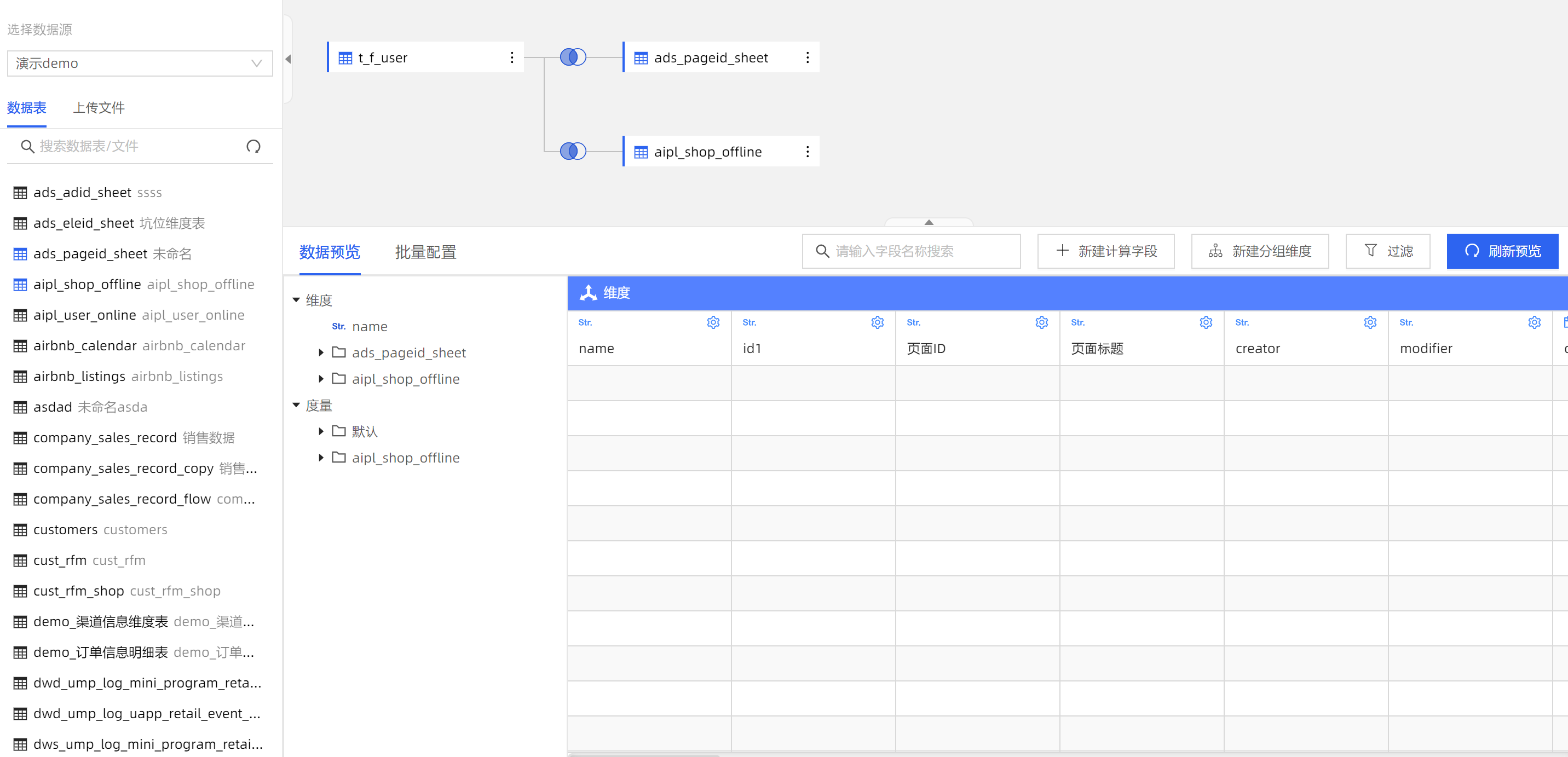The image size is (1568, 757).
Task: Expand ads_pageid_sheet folder under 维度
Action: click(x=321, y=353)
